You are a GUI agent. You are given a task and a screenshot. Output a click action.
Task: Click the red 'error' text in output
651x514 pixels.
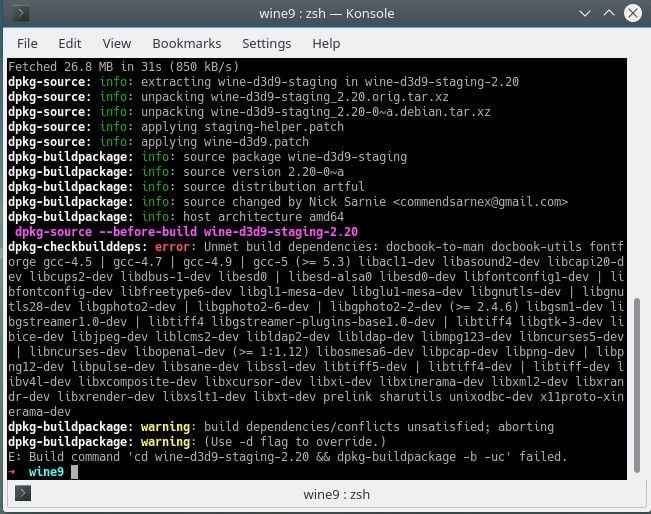[175, 246]
